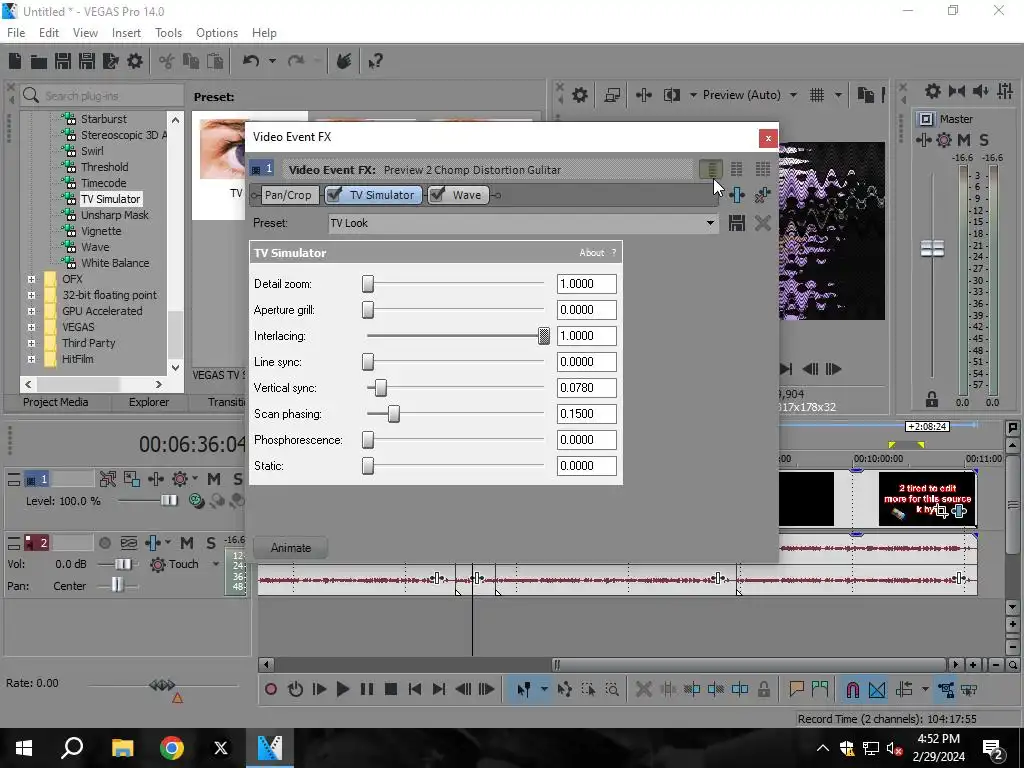The width and height of the screenshot is (1024, 768).
Task: Select Wave in the plug-in list
Action: click(95, 247)
